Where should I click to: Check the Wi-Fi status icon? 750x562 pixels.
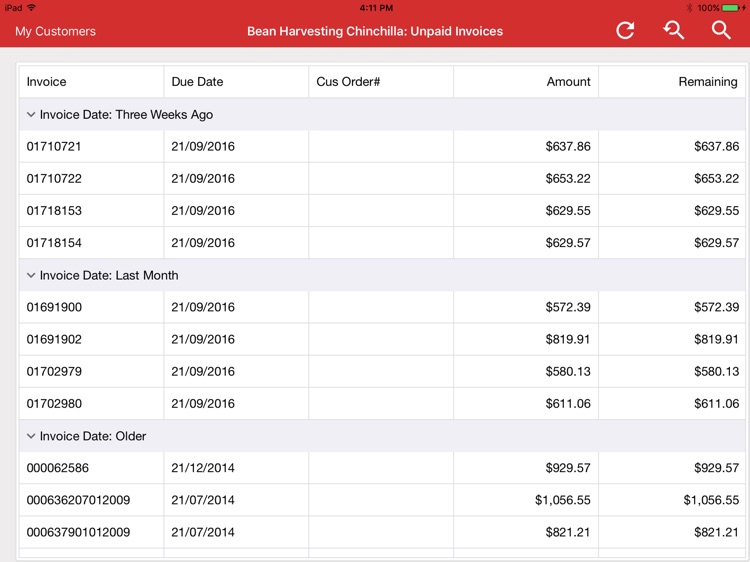click(x=32, y=8)
